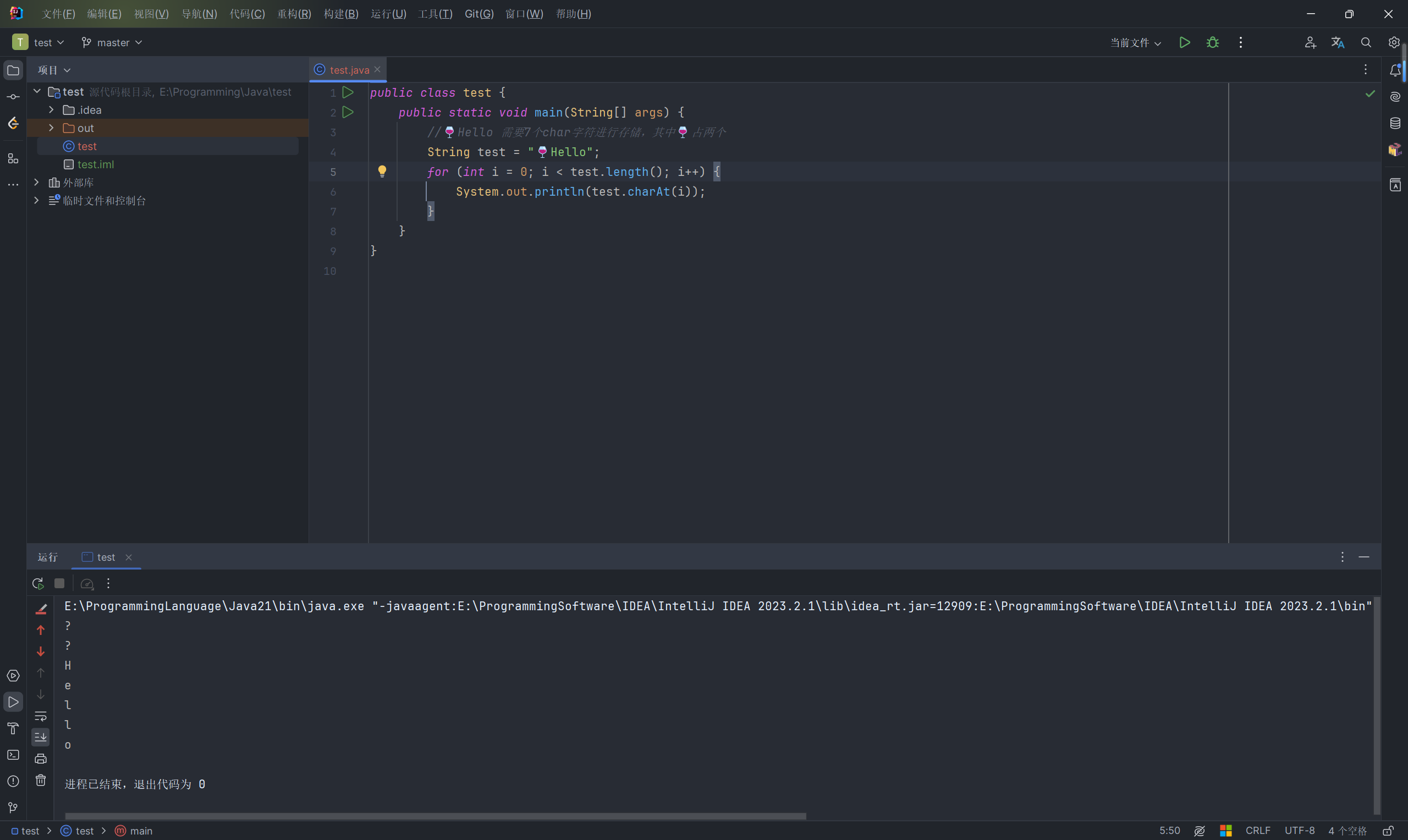This screenshot has height=840, width=1408.
Task: Toggle read-only lock in status bar
Action: (x=1388, y=830)
